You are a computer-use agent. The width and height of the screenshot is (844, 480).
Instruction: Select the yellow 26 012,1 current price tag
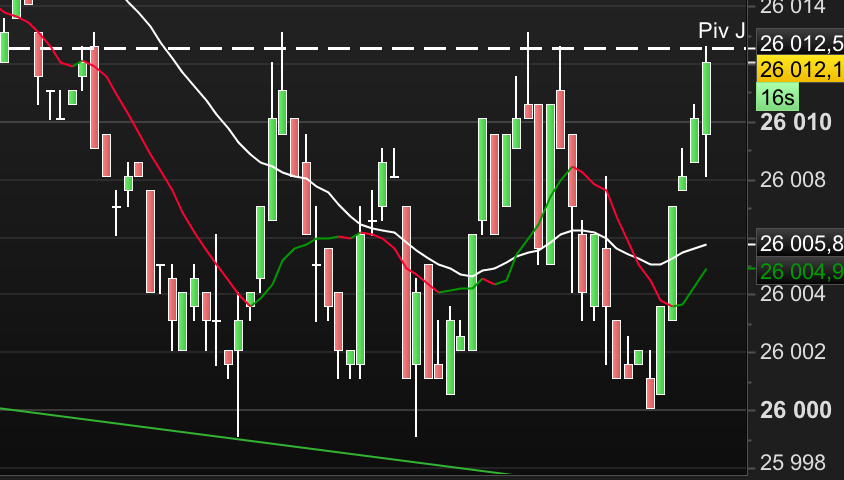click(800, 69)
